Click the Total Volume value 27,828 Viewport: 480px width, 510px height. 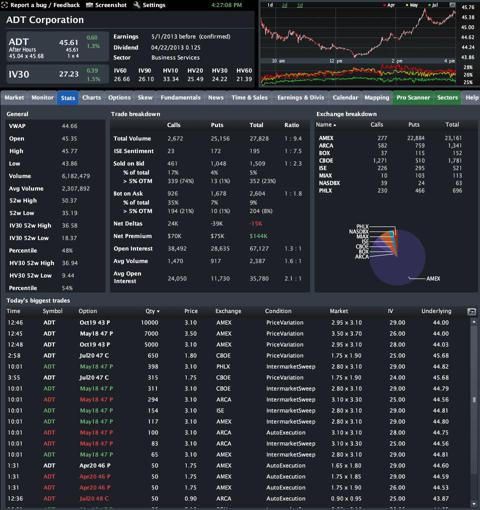(x=259, y=138)
